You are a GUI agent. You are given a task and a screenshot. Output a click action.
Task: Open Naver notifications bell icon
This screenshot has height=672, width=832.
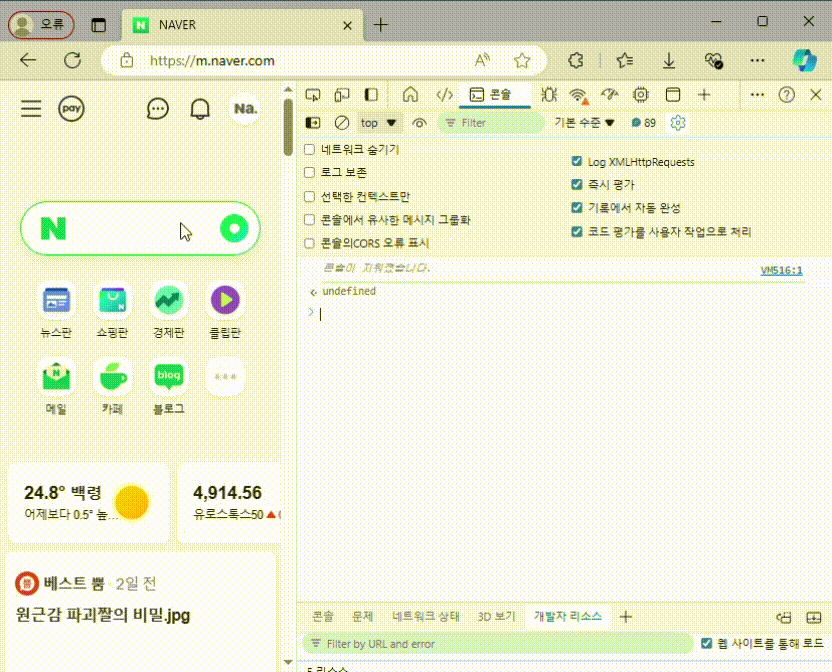200,109
